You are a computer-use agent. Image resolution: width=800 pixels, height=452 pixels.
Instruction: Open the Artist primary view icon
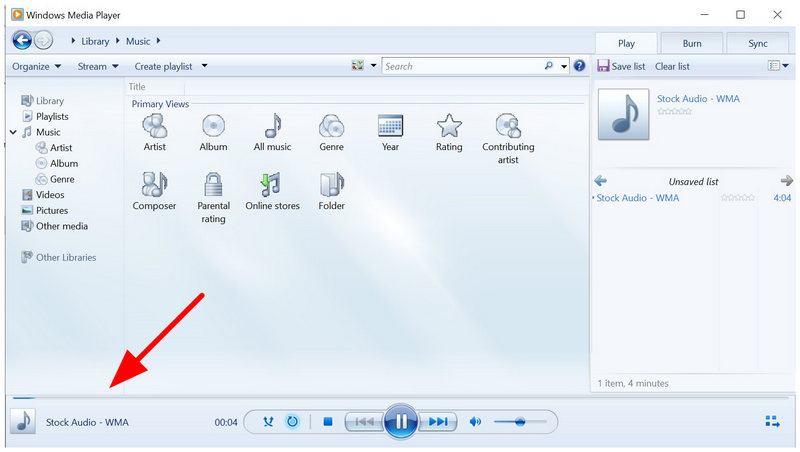pos(155,126)
